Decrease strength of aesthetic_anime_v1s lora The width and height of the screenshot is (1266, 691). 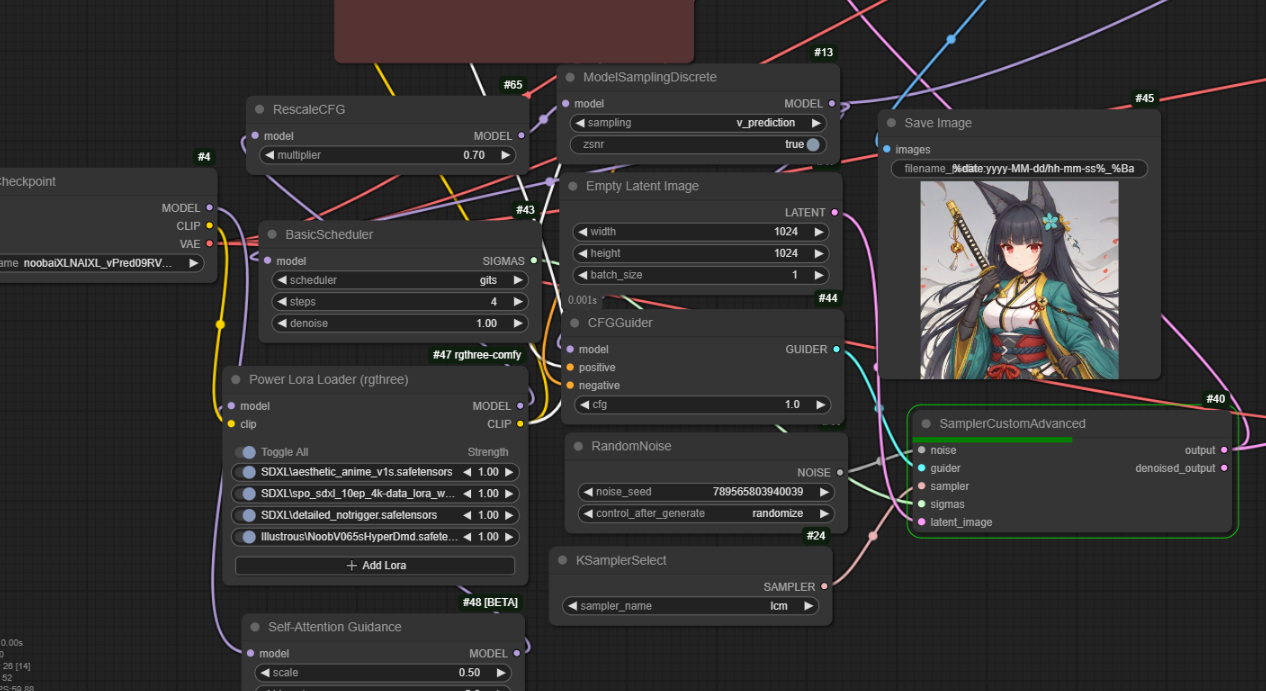pyautogui.click(x=467, y=472)
